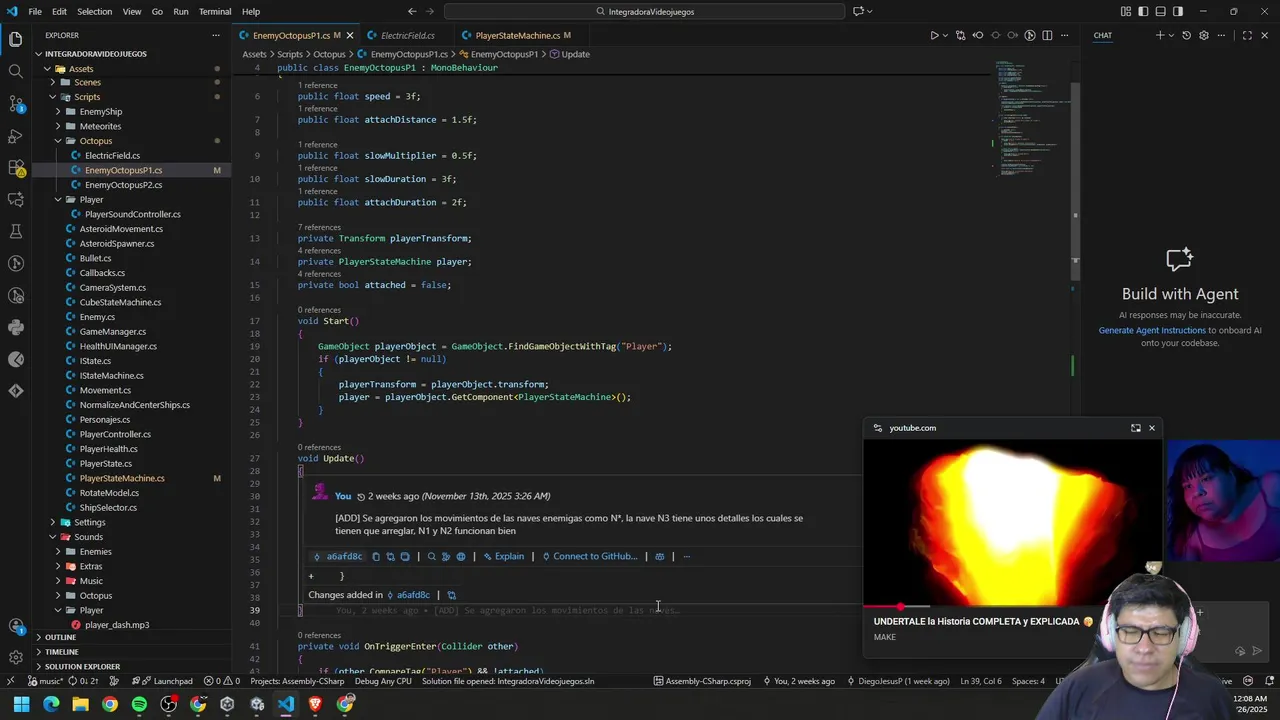The image size is (1280, 720).
Task: Open Spotify from the Windows taskbar
Action: pyautogui.click(x=139, y=704)
